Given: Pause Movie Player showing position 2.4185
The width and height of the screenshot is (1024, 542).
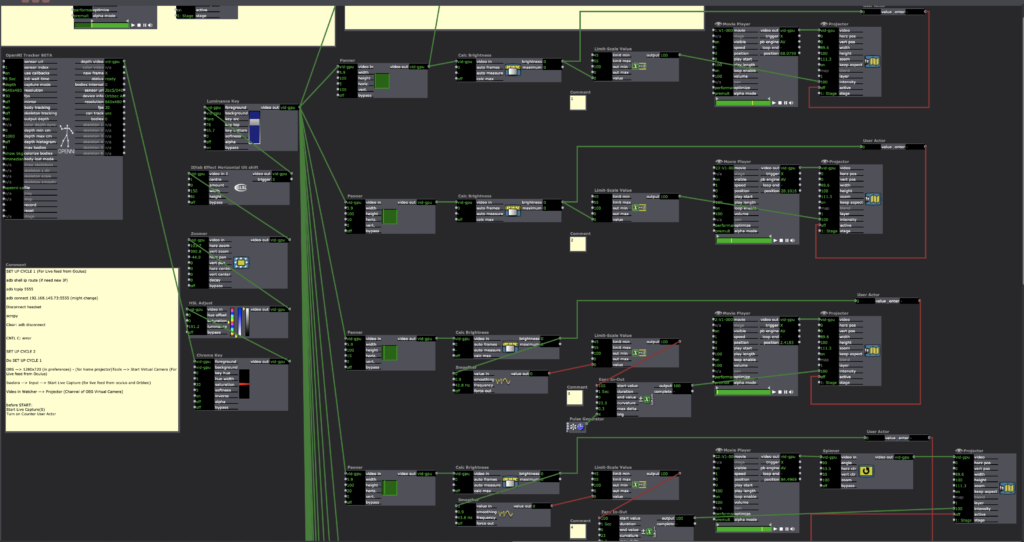Looking at the screenshot, I should pos(786,392).
